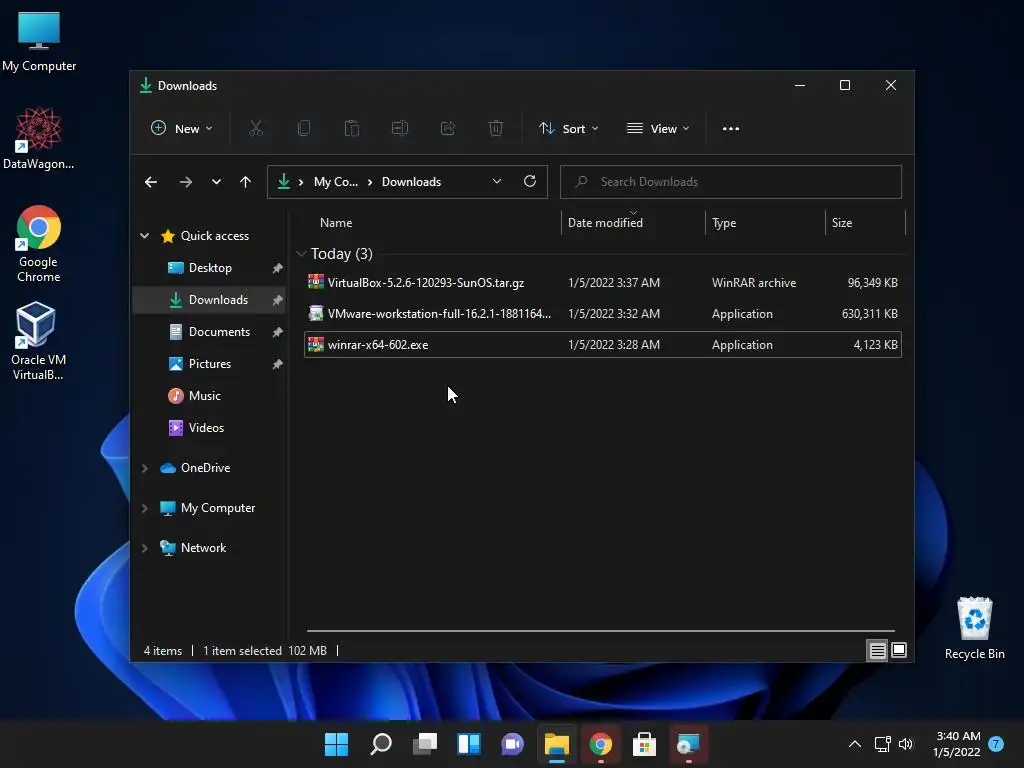Click the last app icon on taskbar

[x=688, y=744]
